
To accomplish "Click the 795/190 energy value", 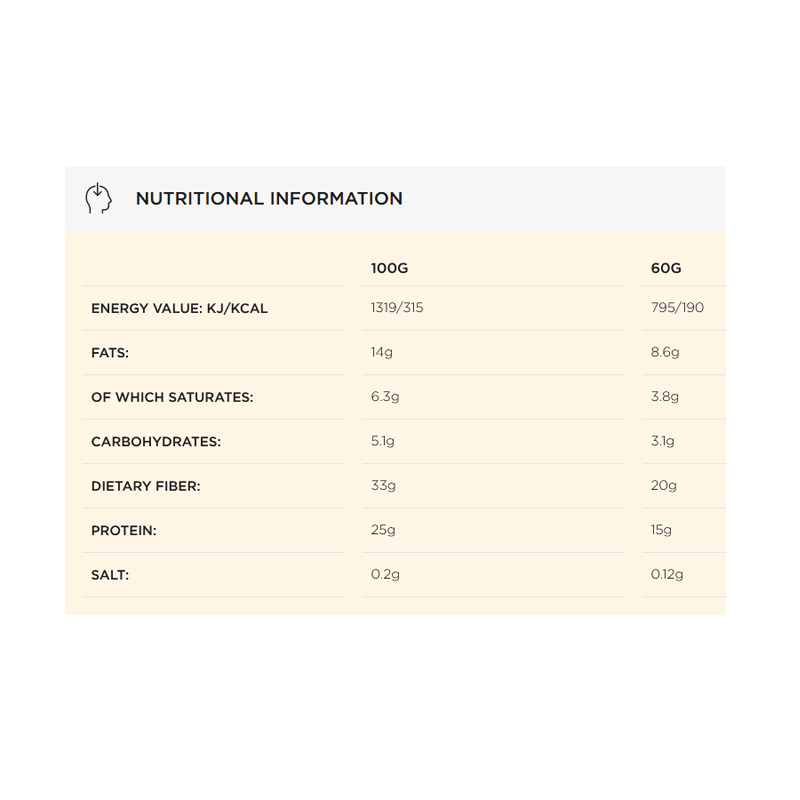I will click(677, 308).
